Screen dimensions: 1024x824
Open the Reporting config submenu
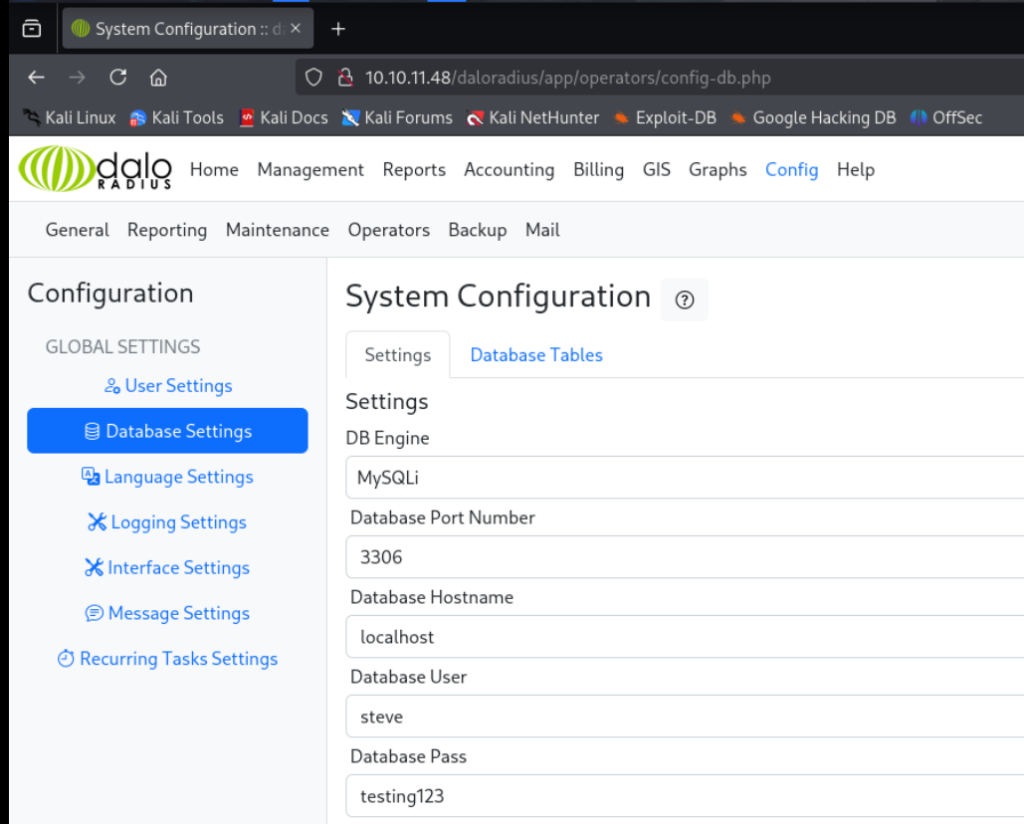167,230
